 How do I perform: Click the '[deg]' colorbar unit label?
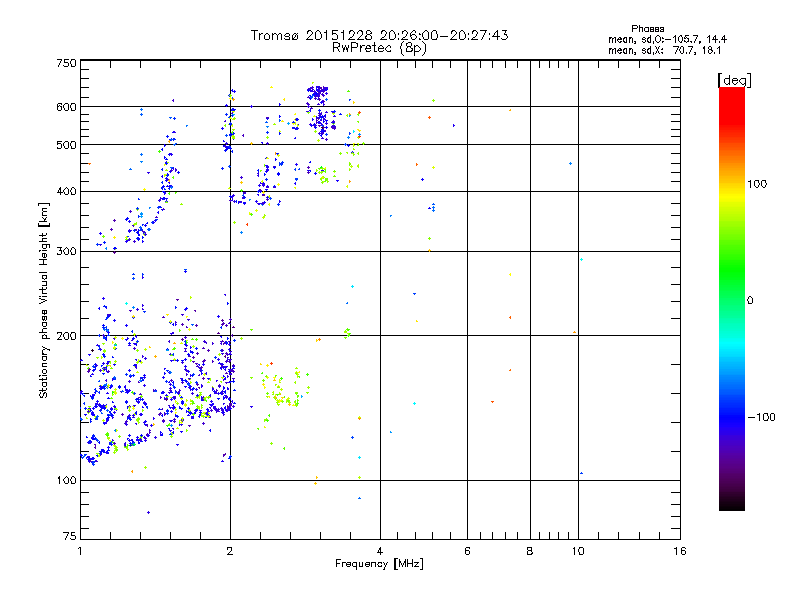point(734,80)
